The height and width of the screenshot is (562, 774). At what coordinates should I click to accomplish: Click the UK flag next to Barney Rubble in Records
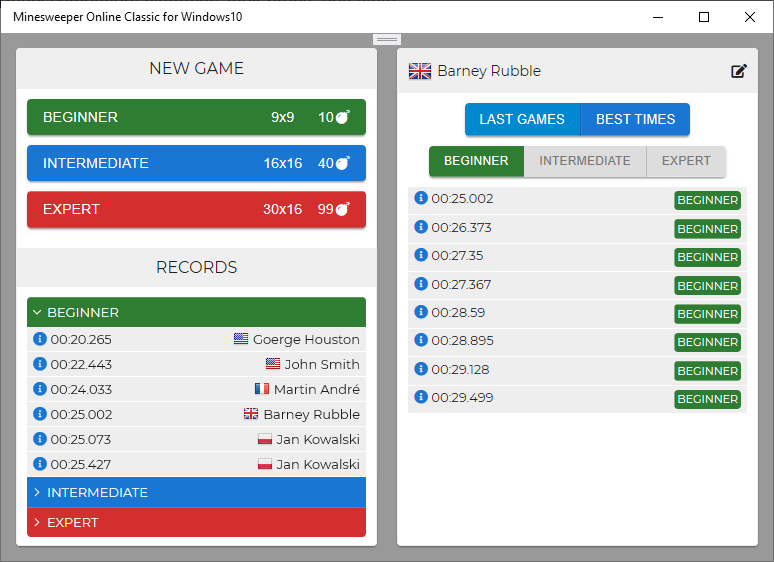[251, 413]
